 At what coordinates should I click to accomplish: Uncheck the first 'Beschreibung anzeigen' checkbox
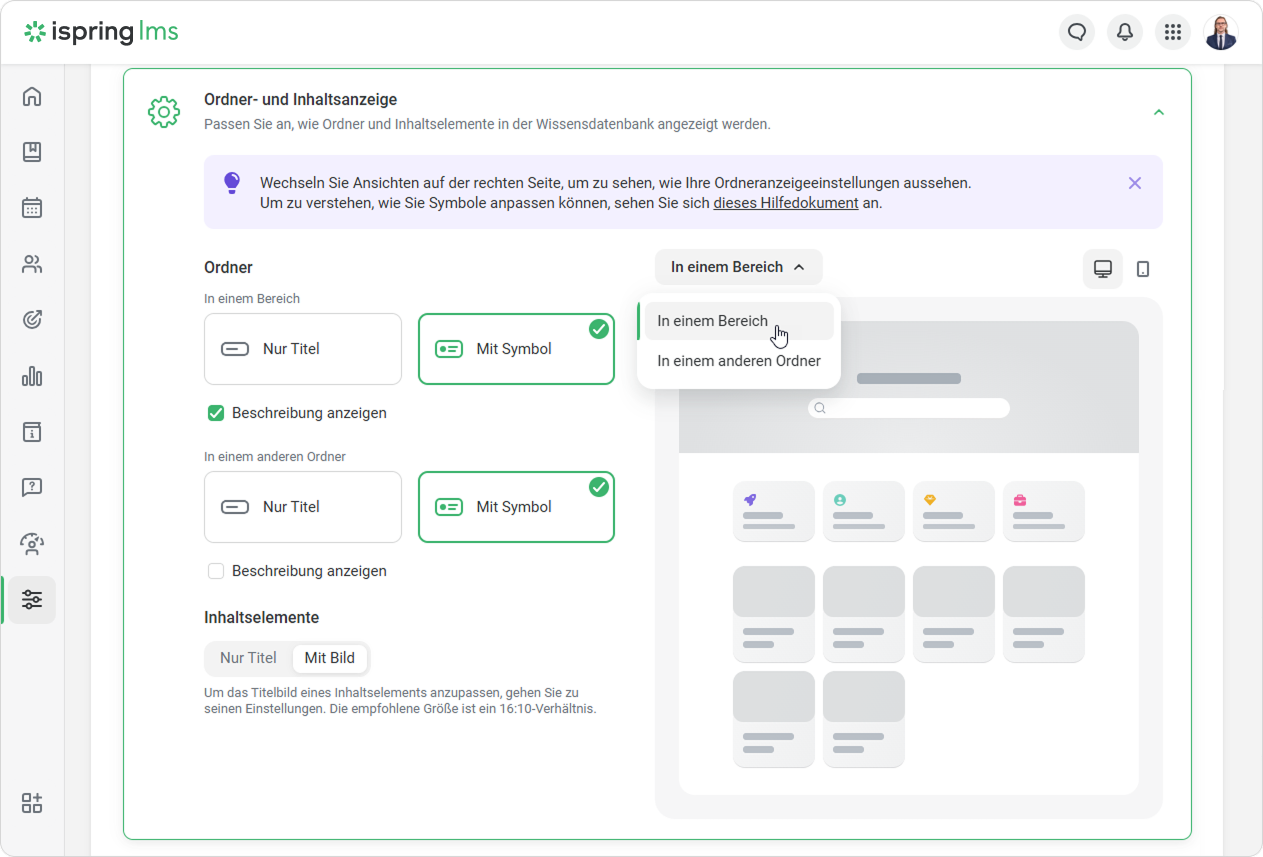coord(216,413)
